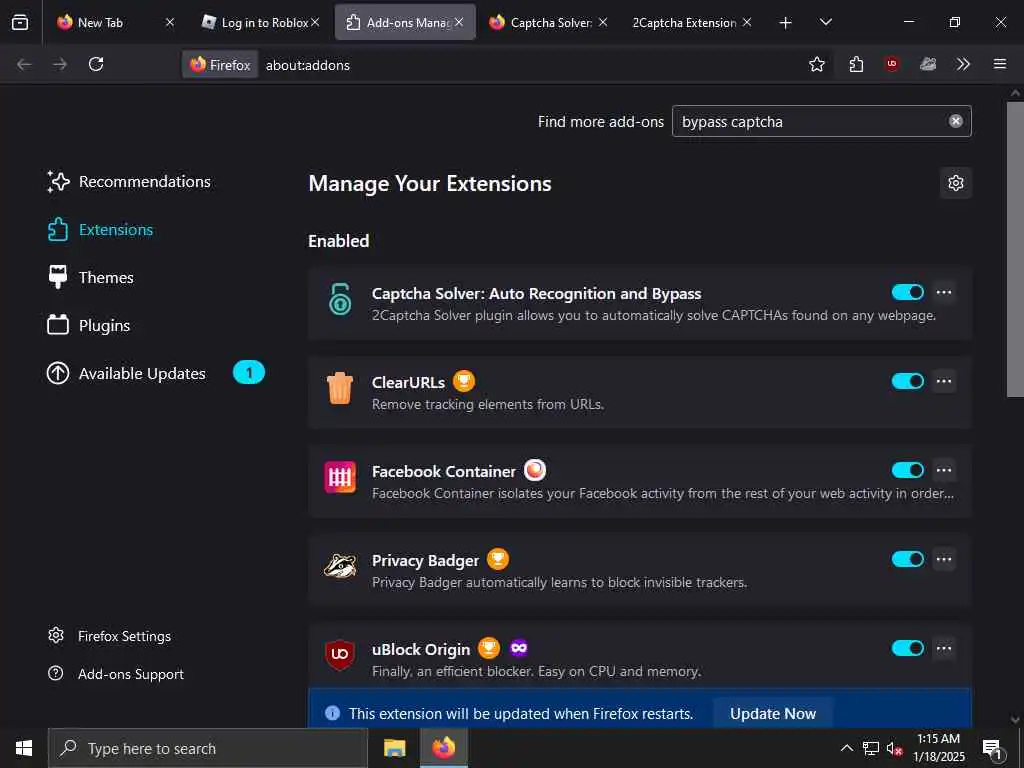Open Themes section in sidebar
The height and width of the screenshot is (768, 1024).
[x=91, y=278]
